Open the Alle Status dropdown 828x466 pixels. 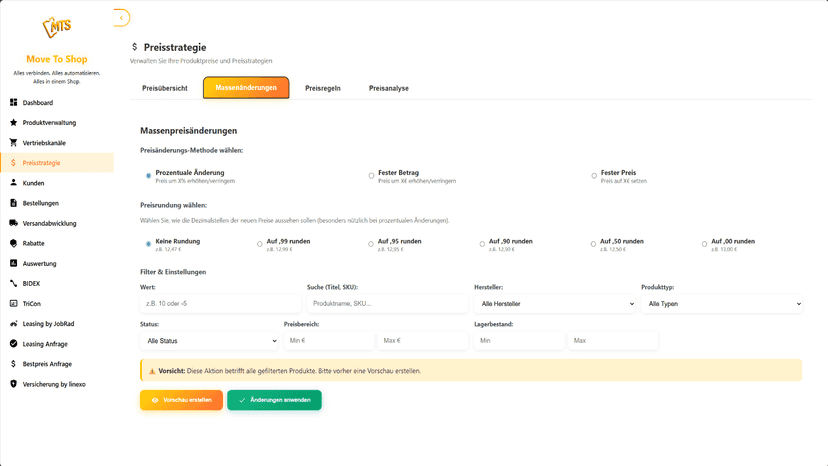209,341
